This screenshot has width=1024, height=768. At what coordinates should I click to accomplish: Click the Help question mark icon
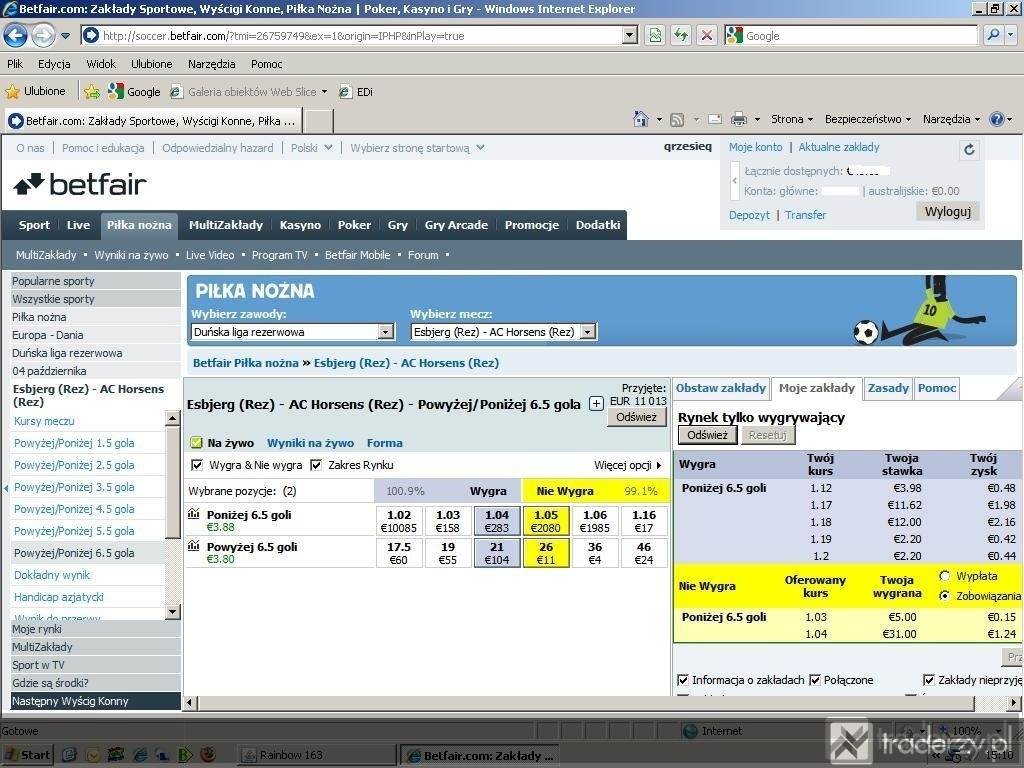997,119
